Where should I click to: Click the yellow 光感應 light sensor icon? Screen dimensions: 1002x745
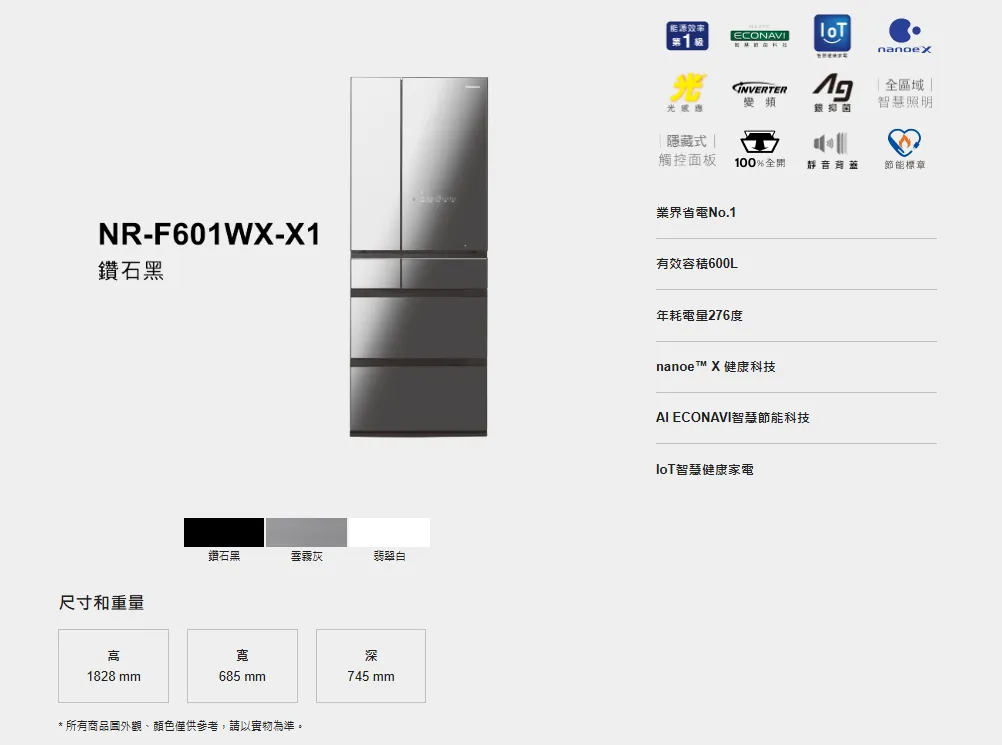point(686,92)
